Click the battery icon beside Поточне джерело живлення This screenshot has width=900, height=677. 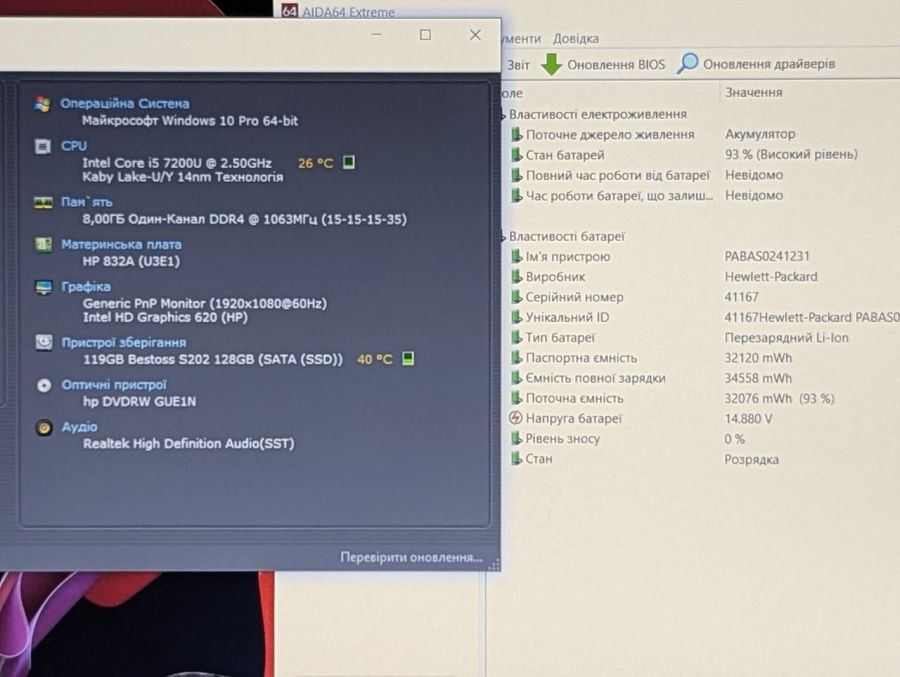pyautogui.click(x=516, y=134)
